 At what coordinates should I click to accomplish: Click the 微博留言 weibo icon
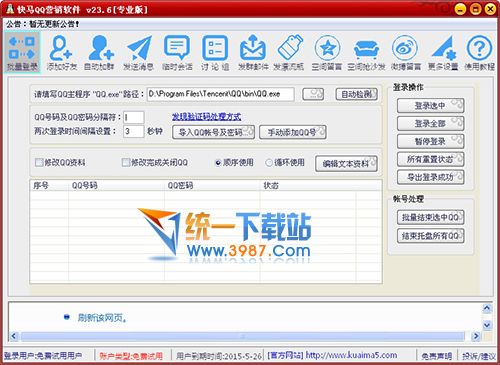pos(406,52)
